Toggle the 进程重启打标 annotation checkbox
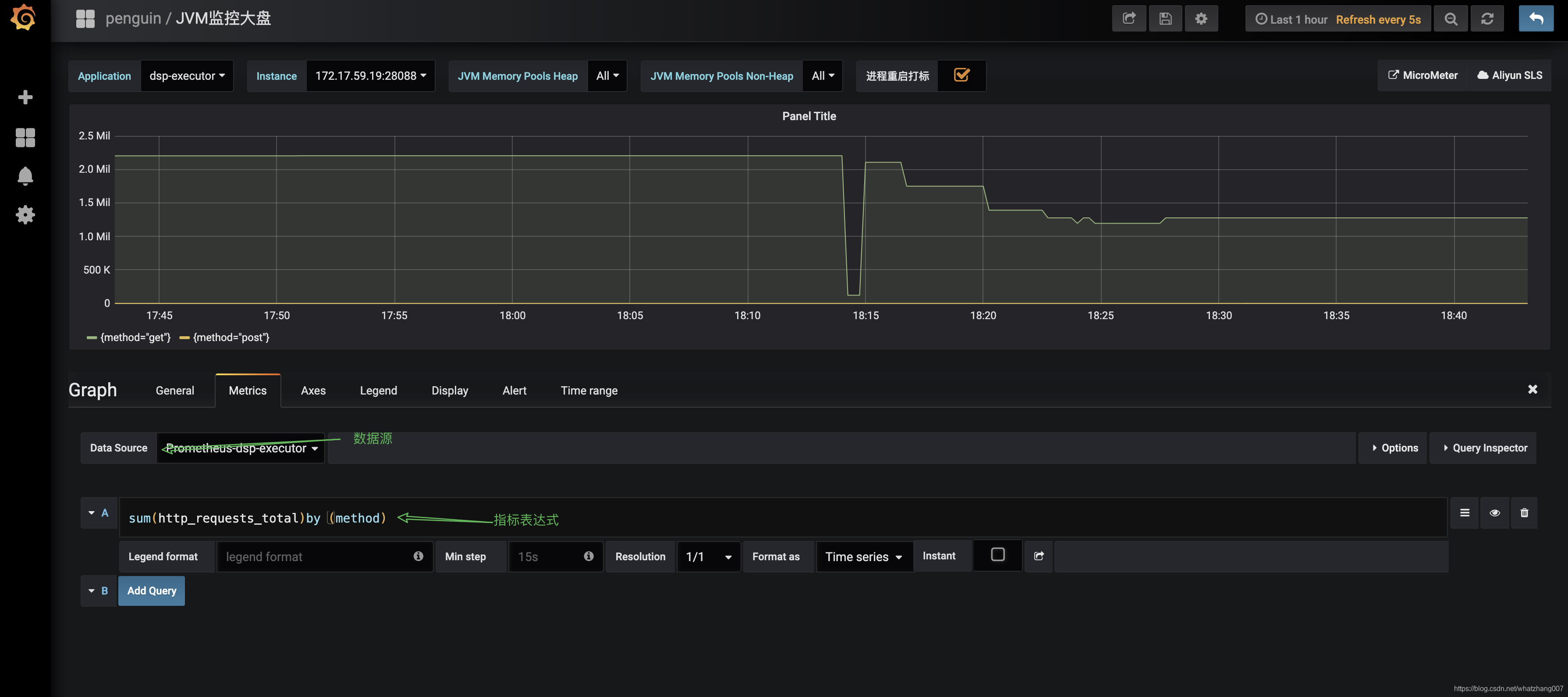The width and height of the screenshot is (1568, 697). (x=961, y=75)
